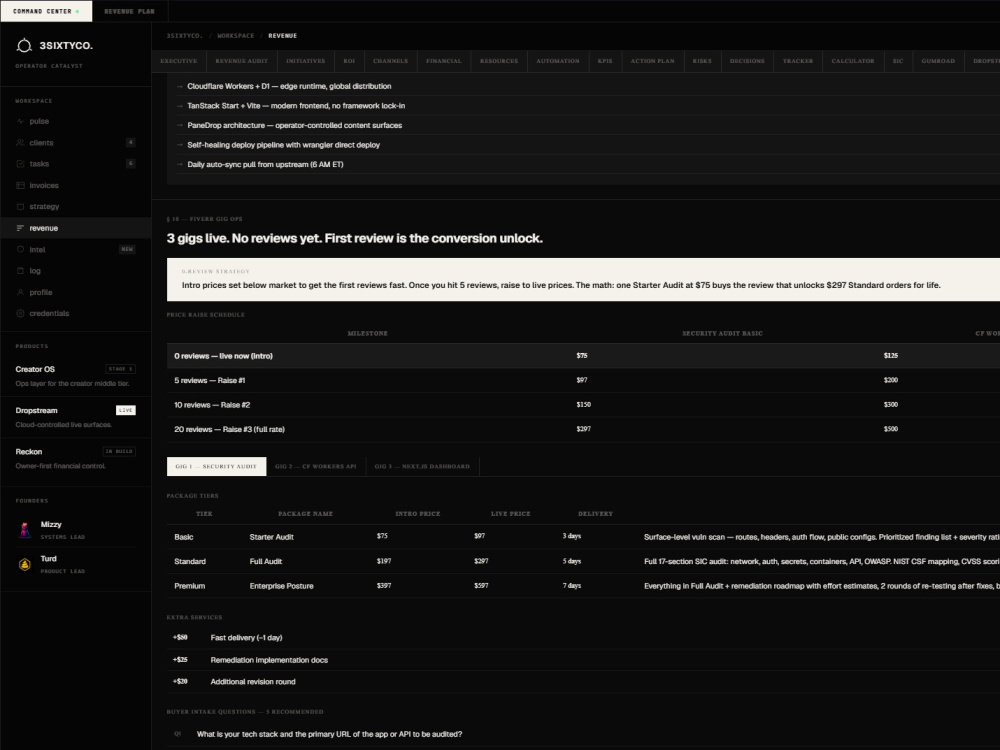Click the 3SIXTYCO logo icon
Viewport: 1000px width, 750px height.
[24, 45]
